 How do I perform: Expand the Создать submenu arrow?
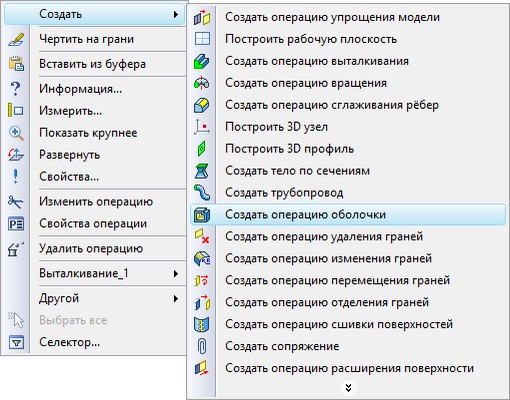[x=176, y=14]
